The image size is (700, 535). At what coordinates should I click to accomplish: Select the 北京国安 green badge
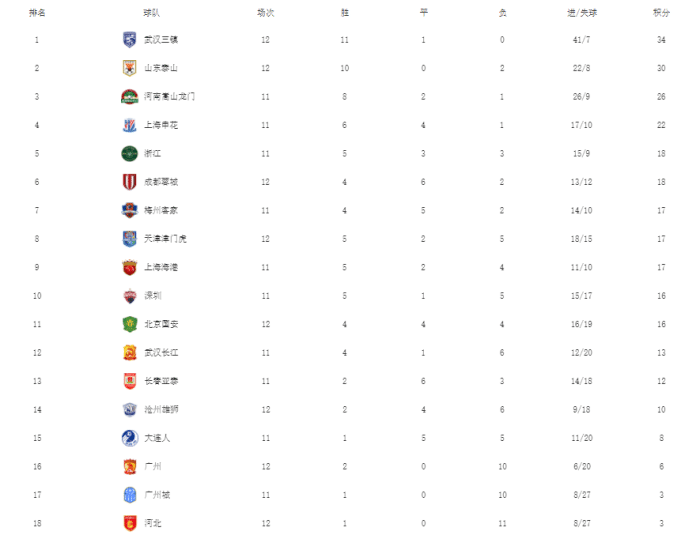[x=129, y=324]
